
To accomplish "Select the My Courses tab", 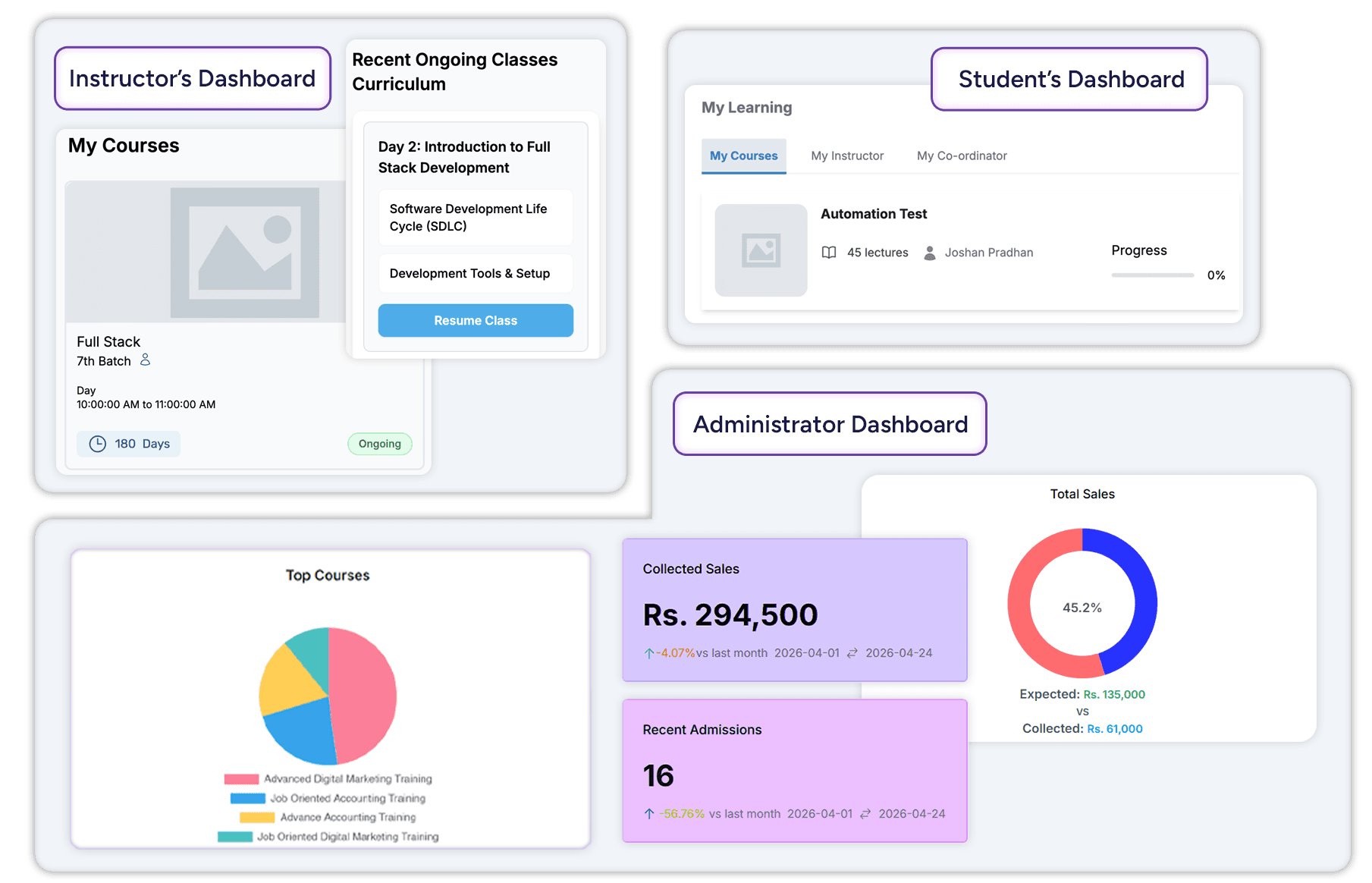I will coord(743,156).
